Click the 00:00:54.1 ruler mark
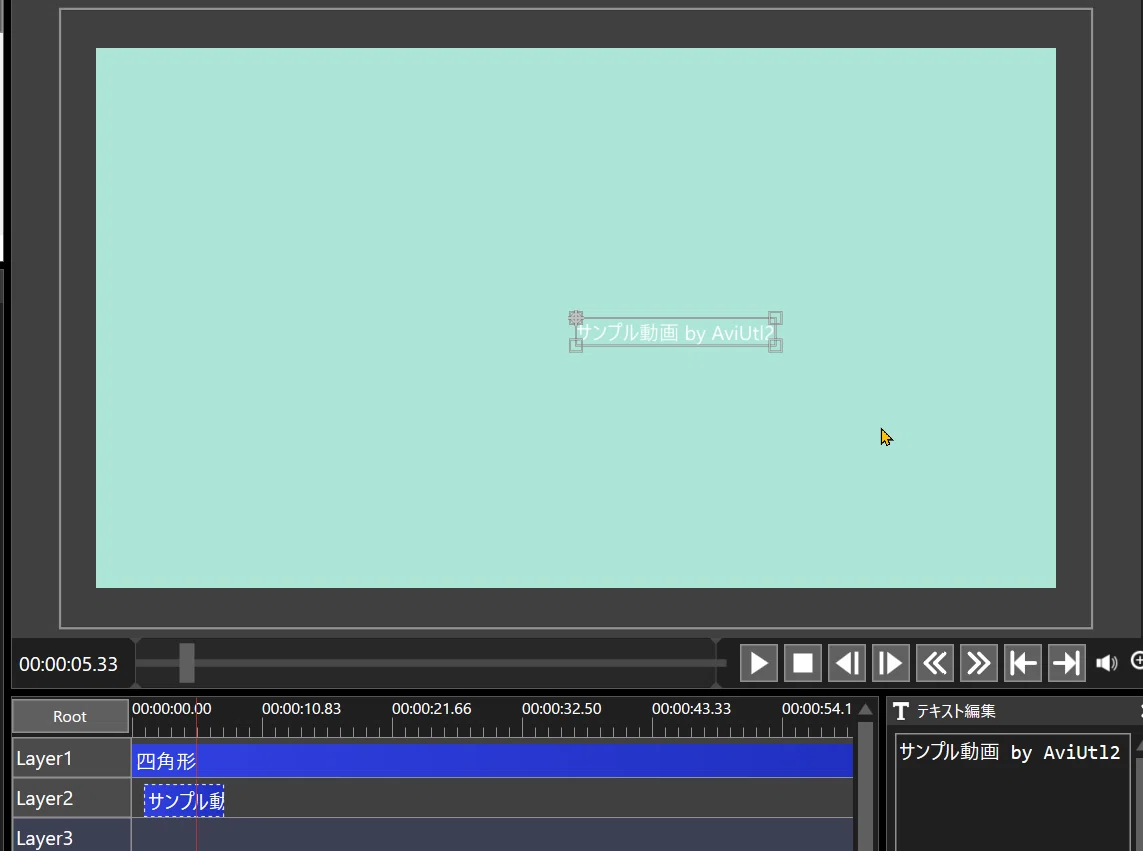The image size is (1143, 851). [x=816, y=708]
